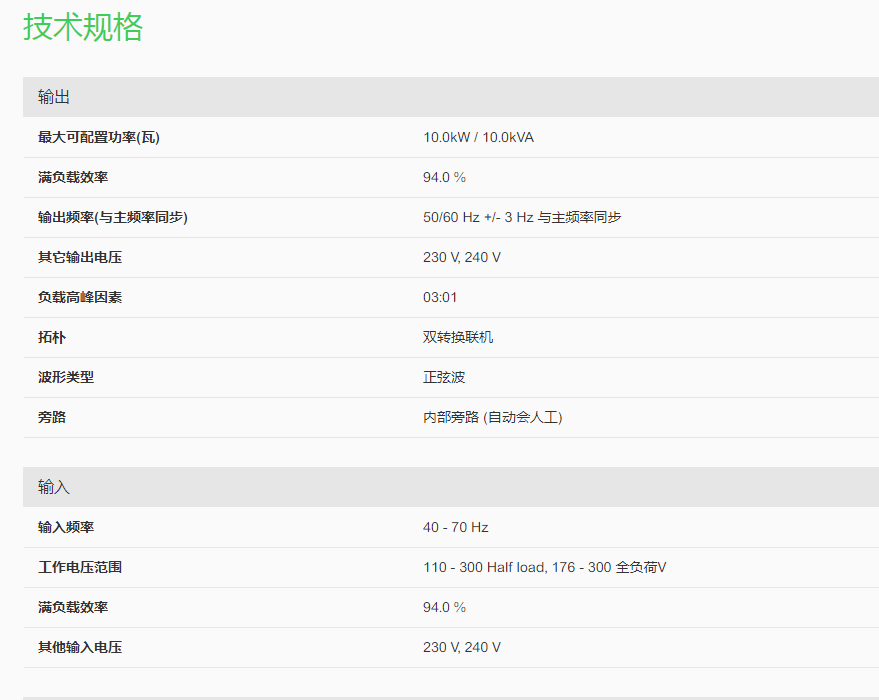Click the 技术规格 page heading

coord(83,27)
